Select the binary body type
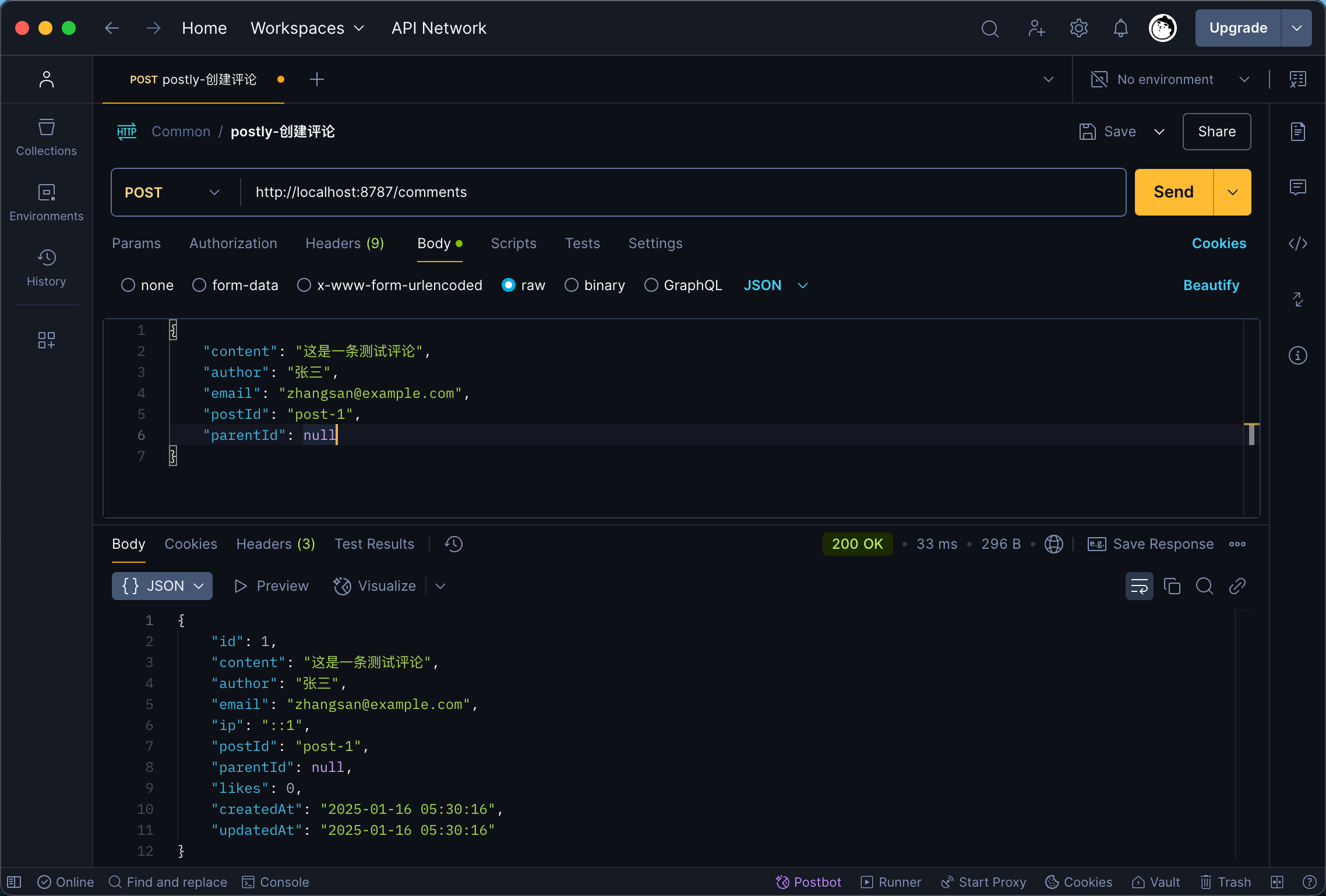The width and height of the screenshot is (1326, 896). [x=594, y=285]
